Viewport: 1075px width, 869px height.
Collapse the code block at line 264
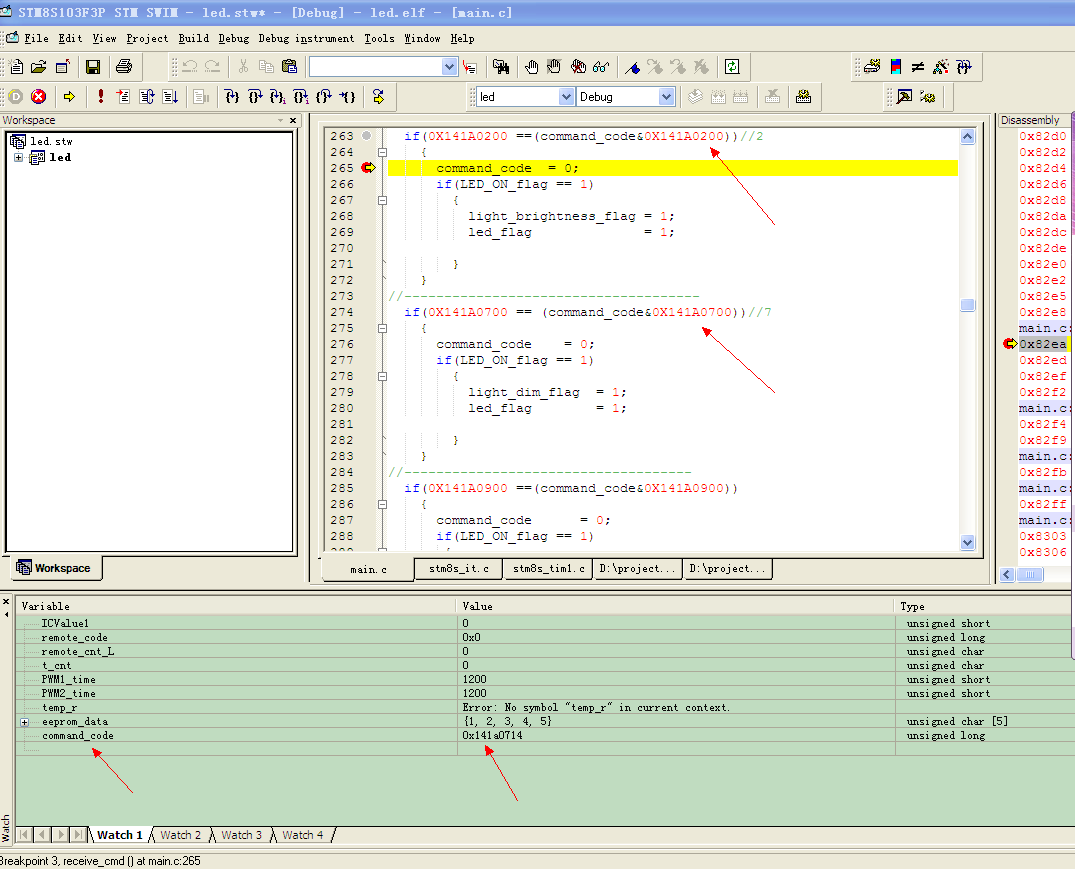click(x=383, y=153)
